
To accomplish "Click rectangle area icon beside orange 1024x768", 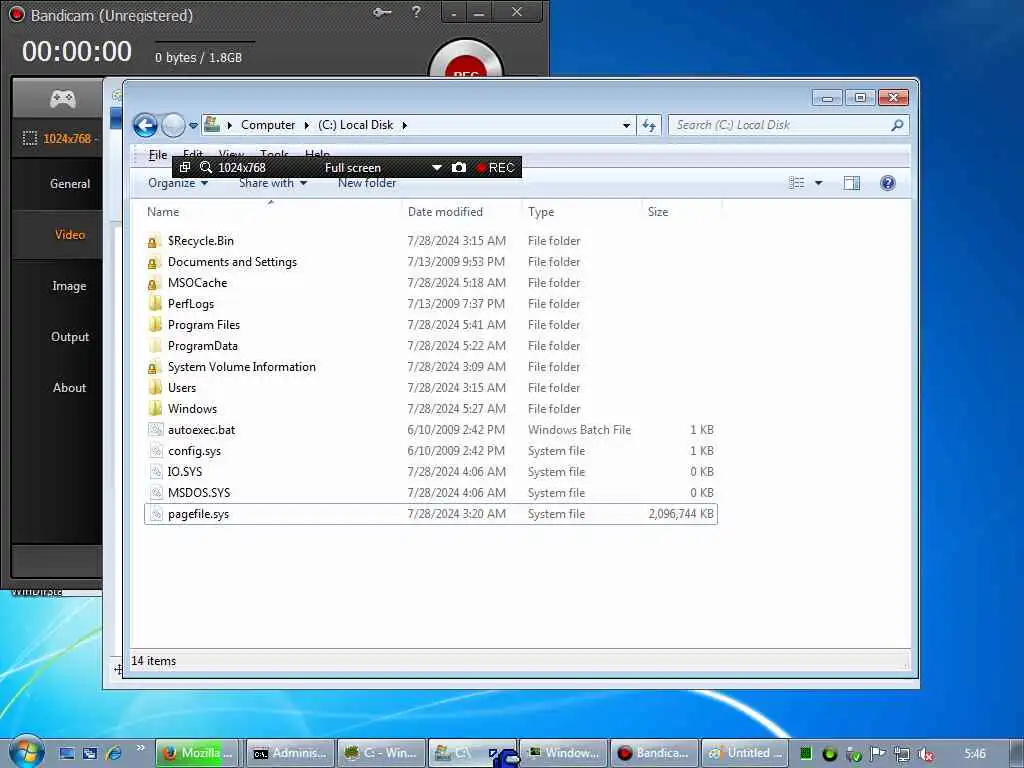I will coord(30,138).
